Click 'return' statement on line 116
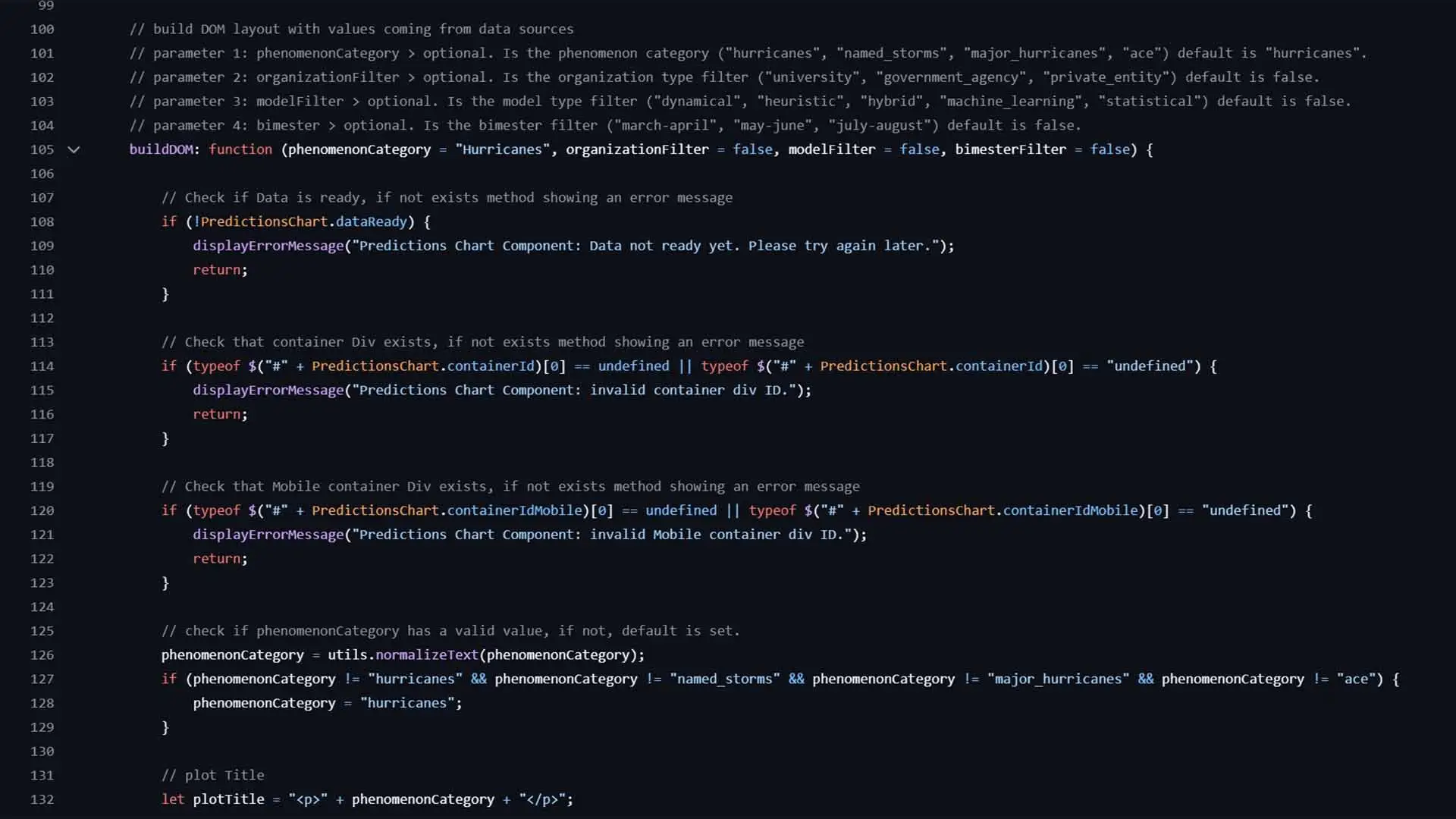The image size is (1456, 819). (x=216, y=414)
